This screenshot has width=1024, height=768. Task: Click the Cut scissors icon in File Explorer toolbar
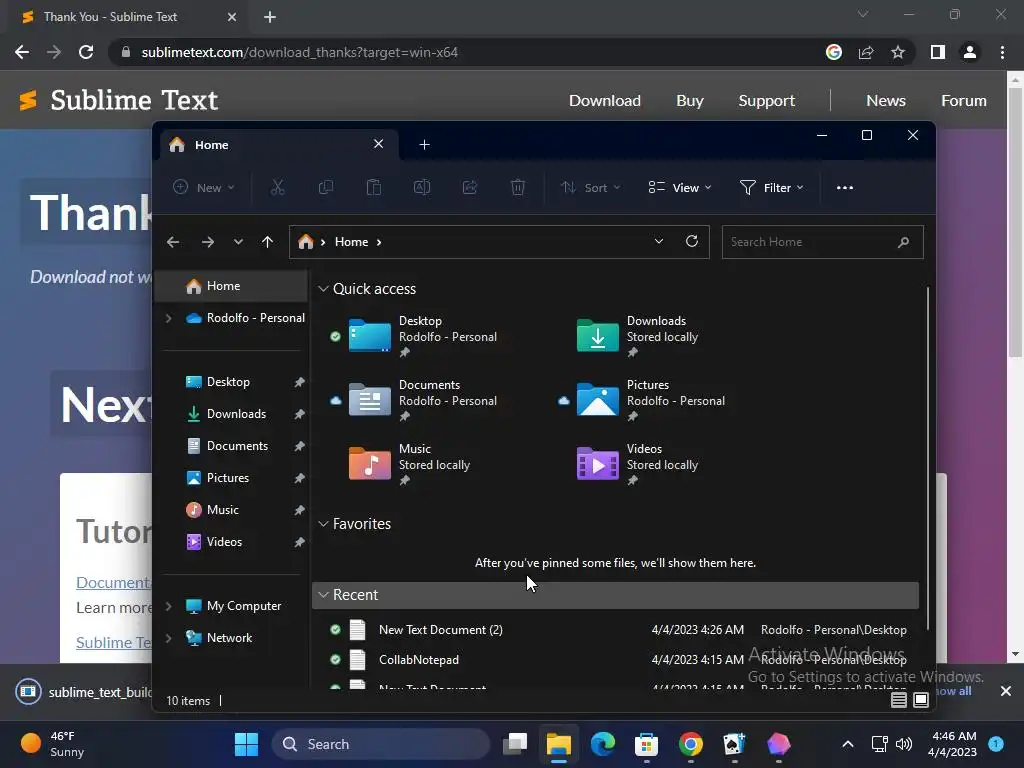278,187
